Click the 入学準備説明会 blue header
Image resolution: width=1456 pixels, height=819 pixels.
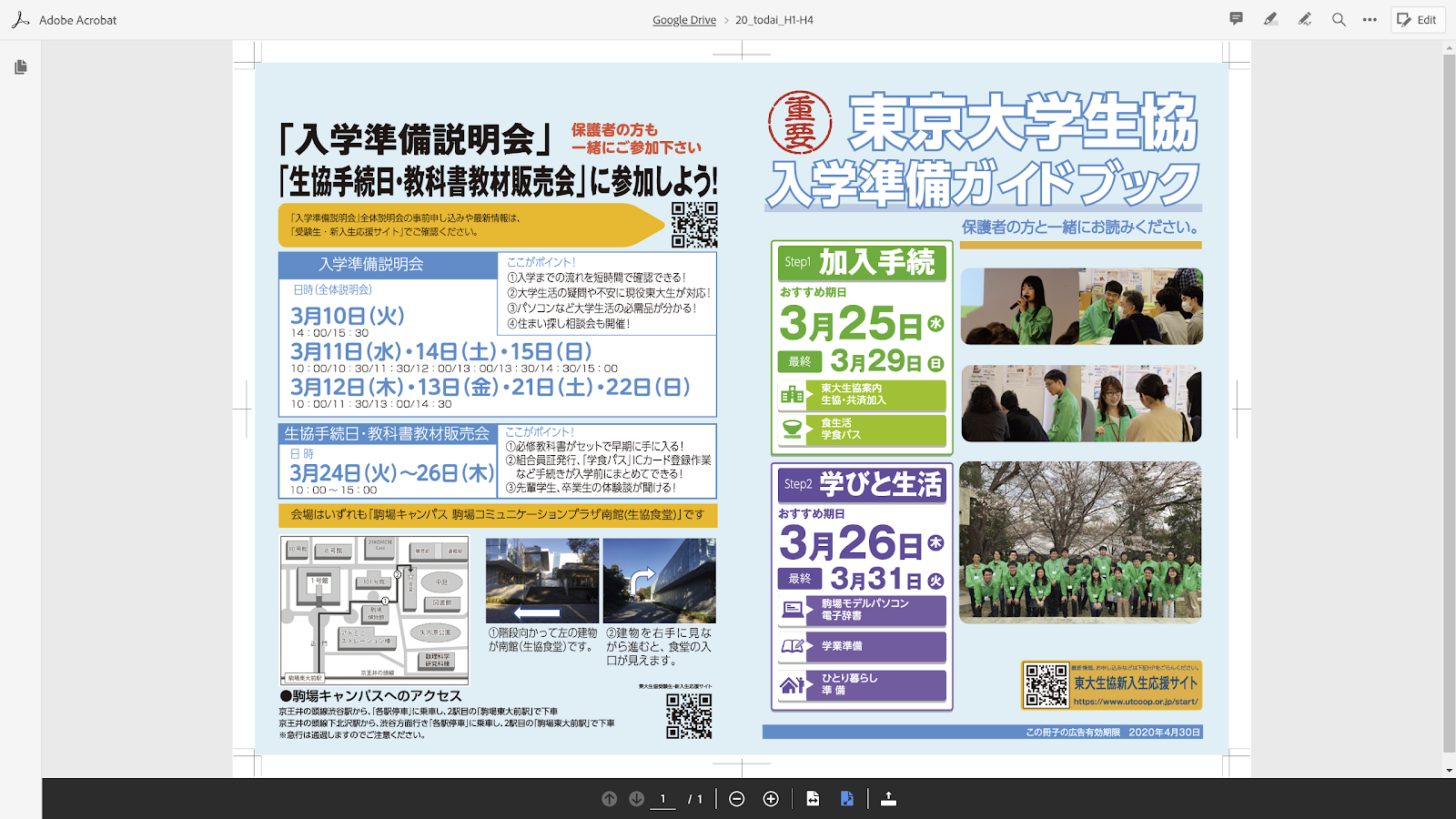pyautogui.click(x=388, y=265)
